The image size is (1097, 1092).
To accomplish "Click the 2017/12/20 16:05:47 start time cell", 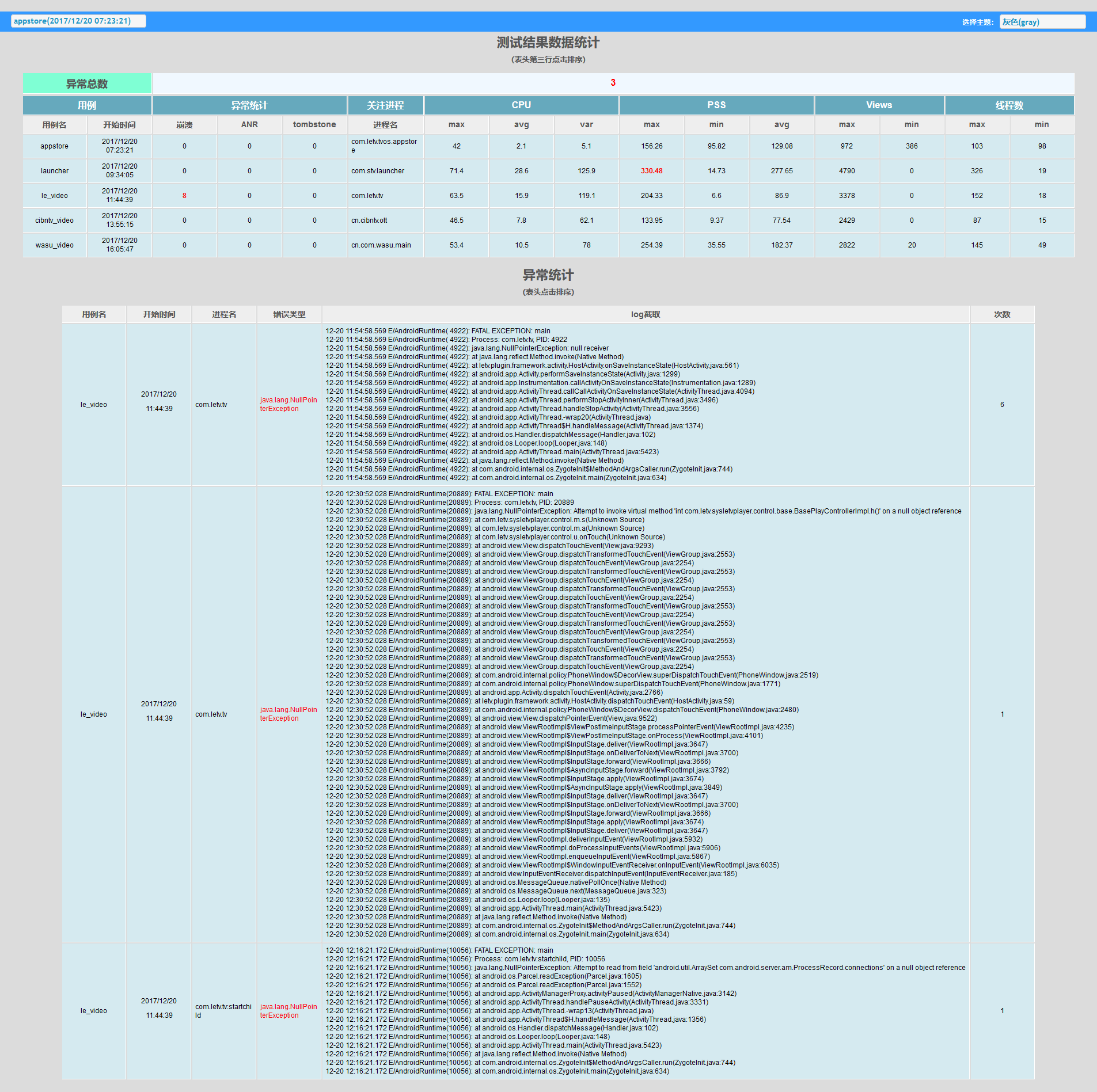I will pyautogui.click(x=119, y=245).
